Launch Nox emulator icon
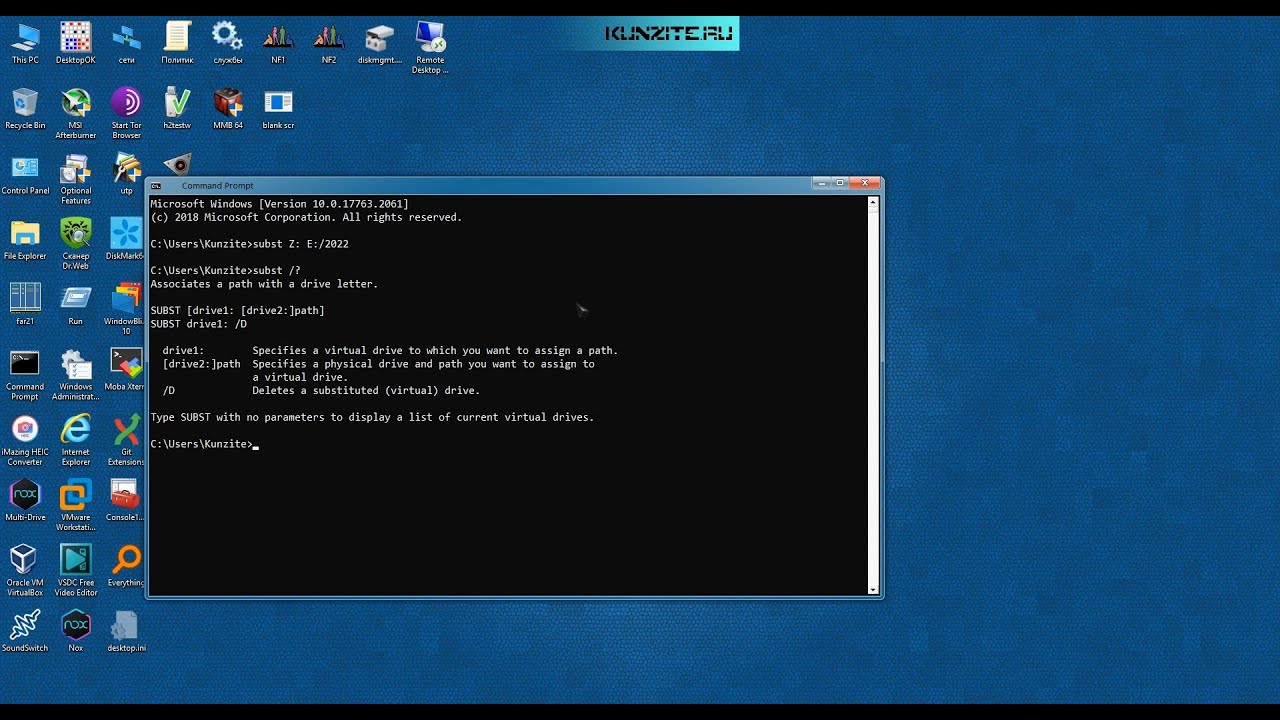 pos(76,631)
